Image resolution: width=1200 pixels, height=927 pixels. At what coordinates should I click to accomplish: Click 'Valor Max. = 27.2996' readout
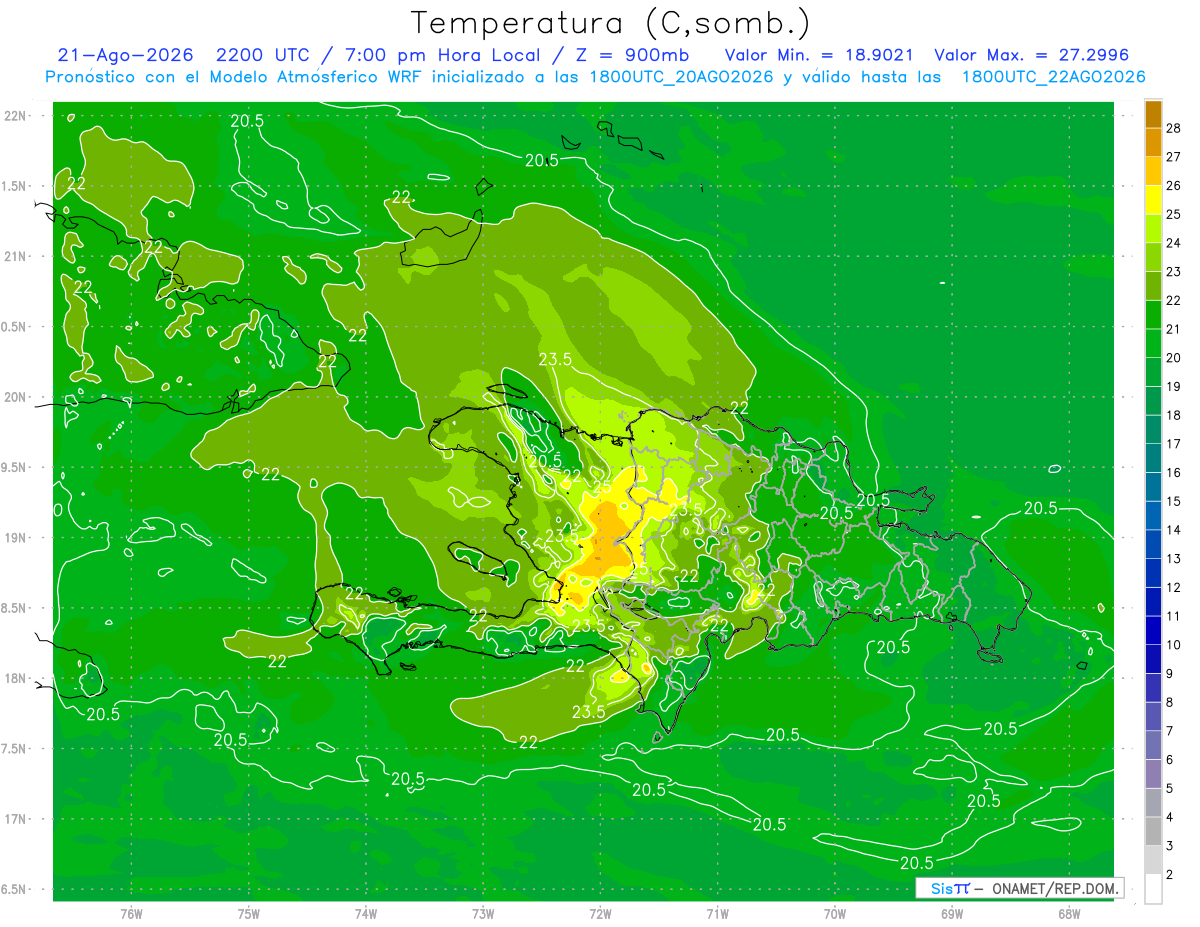[x=1031, y=55]
